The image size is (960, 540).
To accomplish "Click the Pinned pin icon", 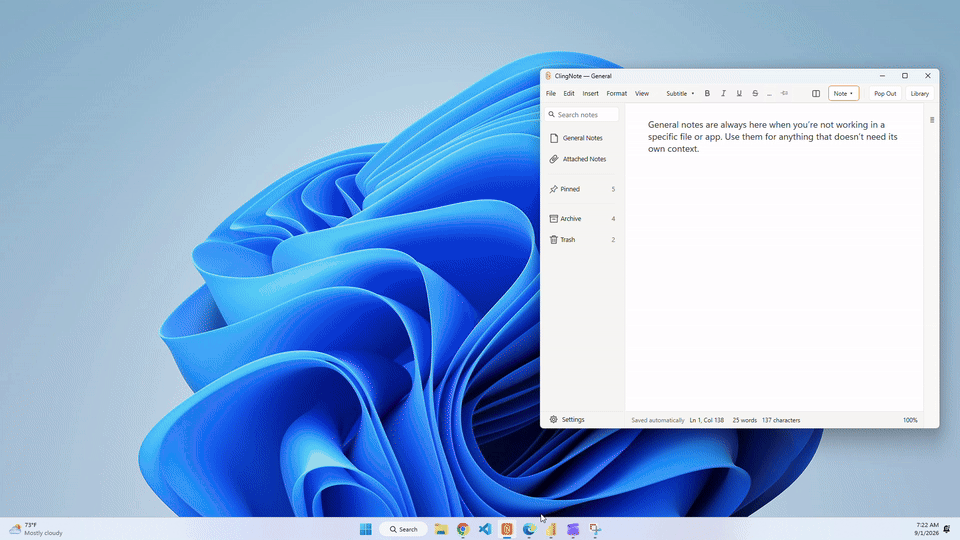I will 553,189.
